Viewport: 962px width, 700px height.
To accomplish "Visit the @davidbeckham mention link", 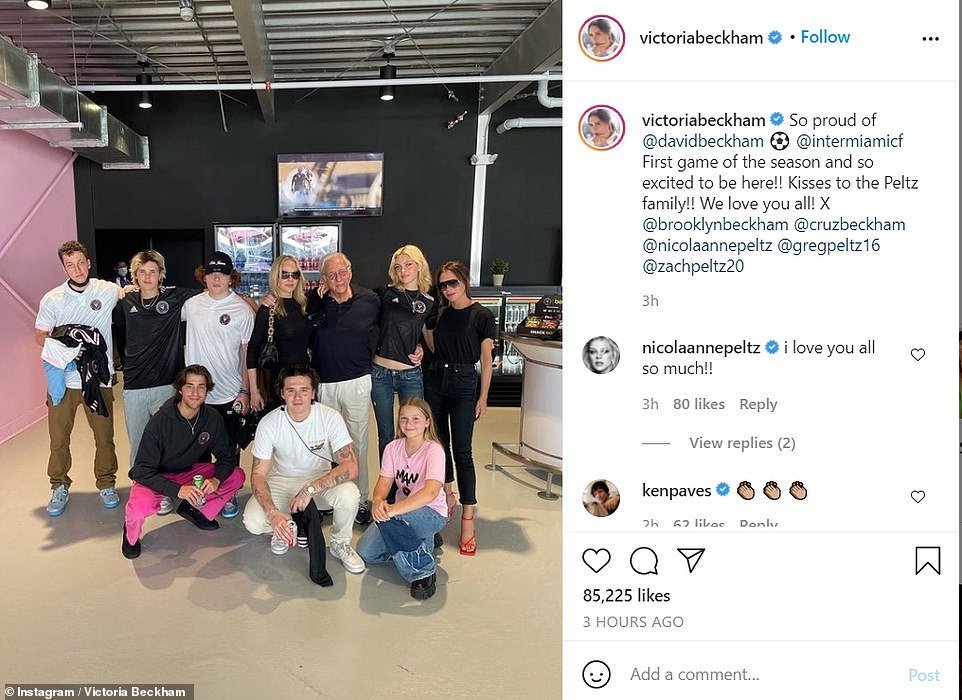I will [702, 141].
